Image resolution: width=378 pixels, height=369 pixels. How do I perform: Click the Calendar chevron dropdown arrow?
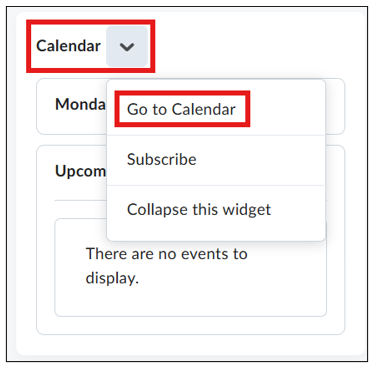click(127, 46)
